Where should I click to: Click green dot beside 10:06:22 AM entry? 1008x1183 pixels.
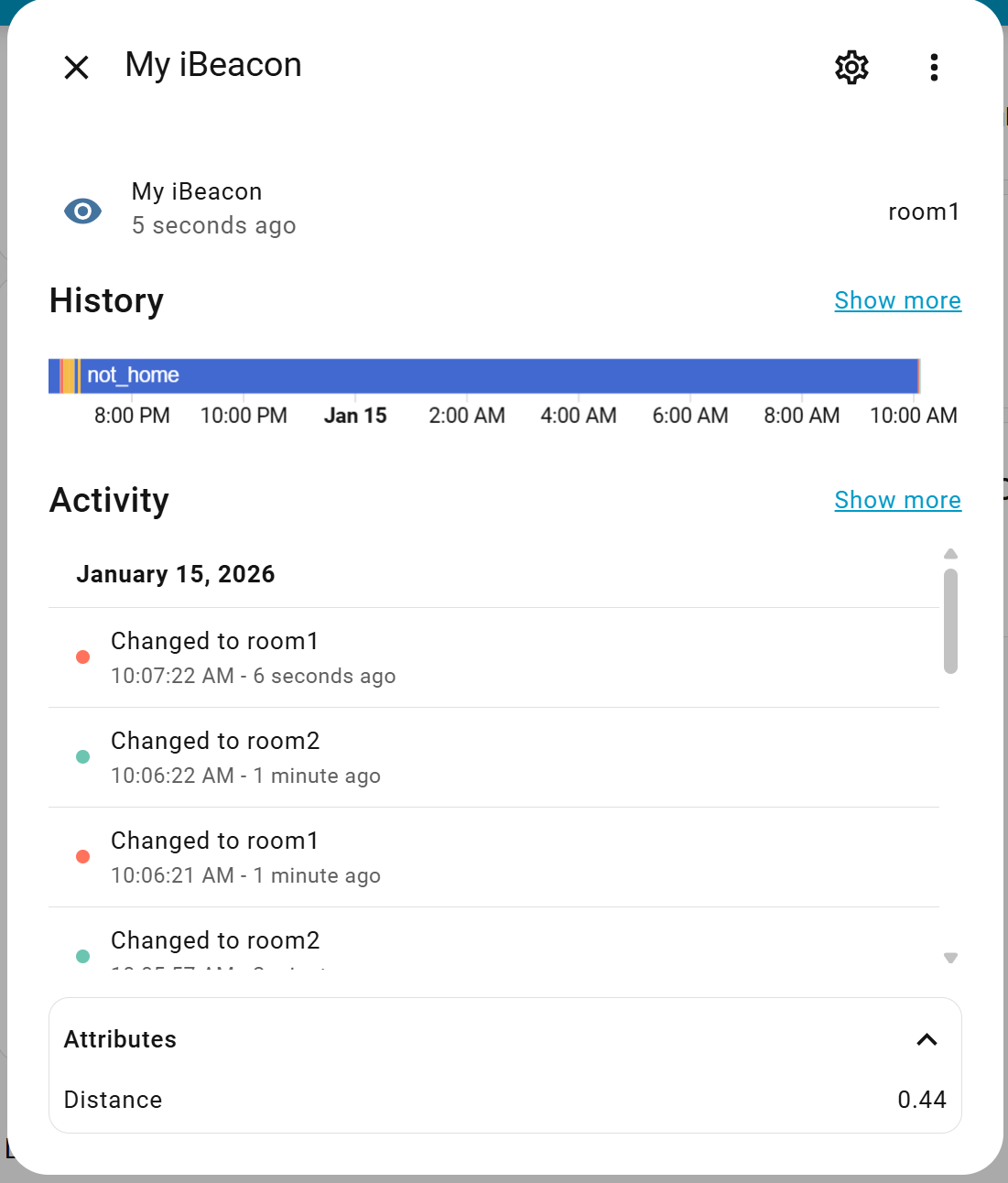pyautogui.click(x=82, y=756)
